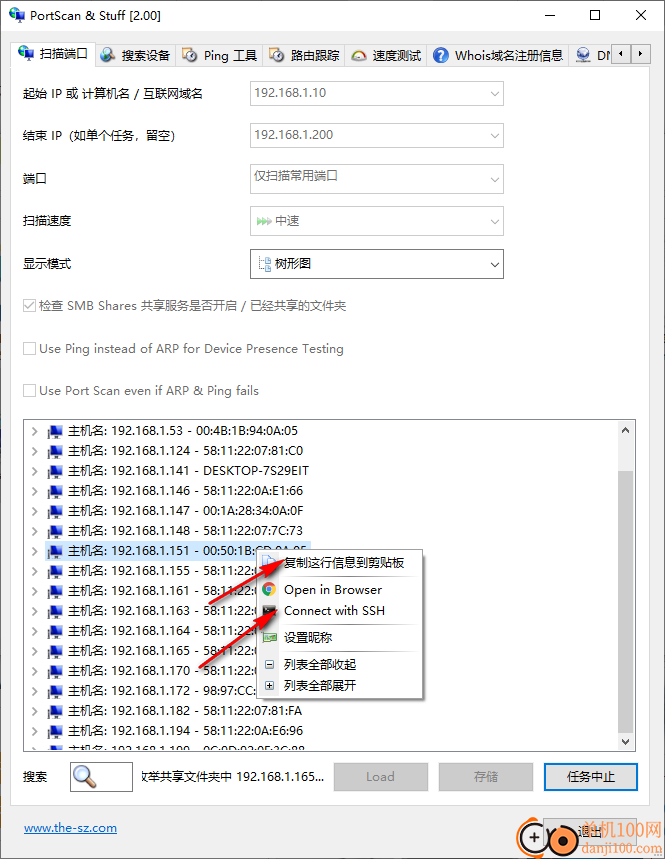Choose Connect with SSH from context menu
This screenshot has height=859, width=665.
click(340, 611)
